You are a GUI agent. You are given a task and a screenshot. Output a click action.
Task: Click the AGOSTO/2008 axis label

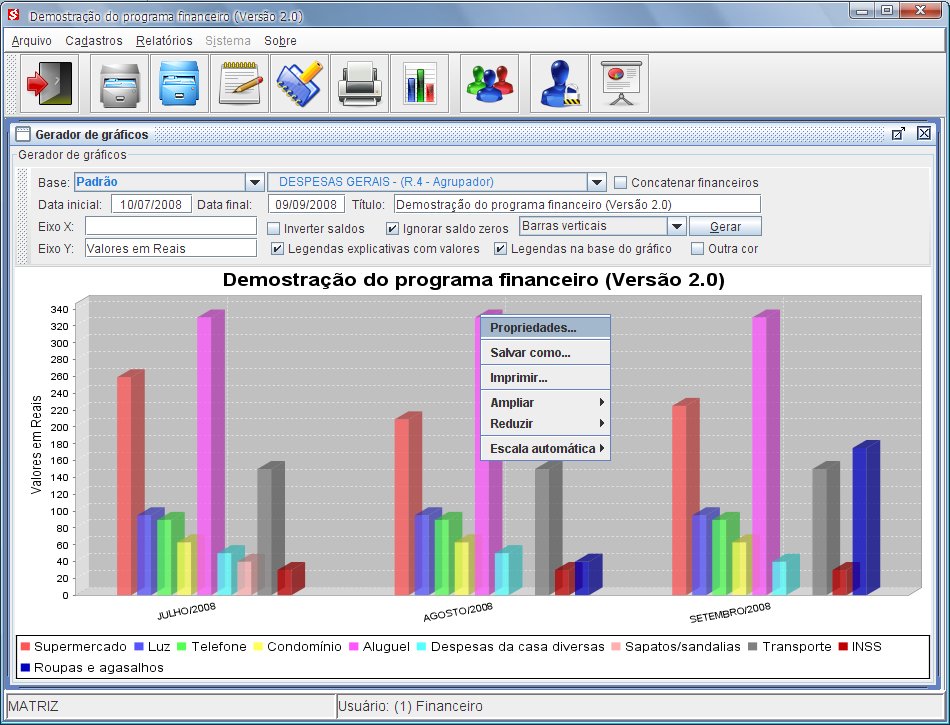[x=458, y=612]
